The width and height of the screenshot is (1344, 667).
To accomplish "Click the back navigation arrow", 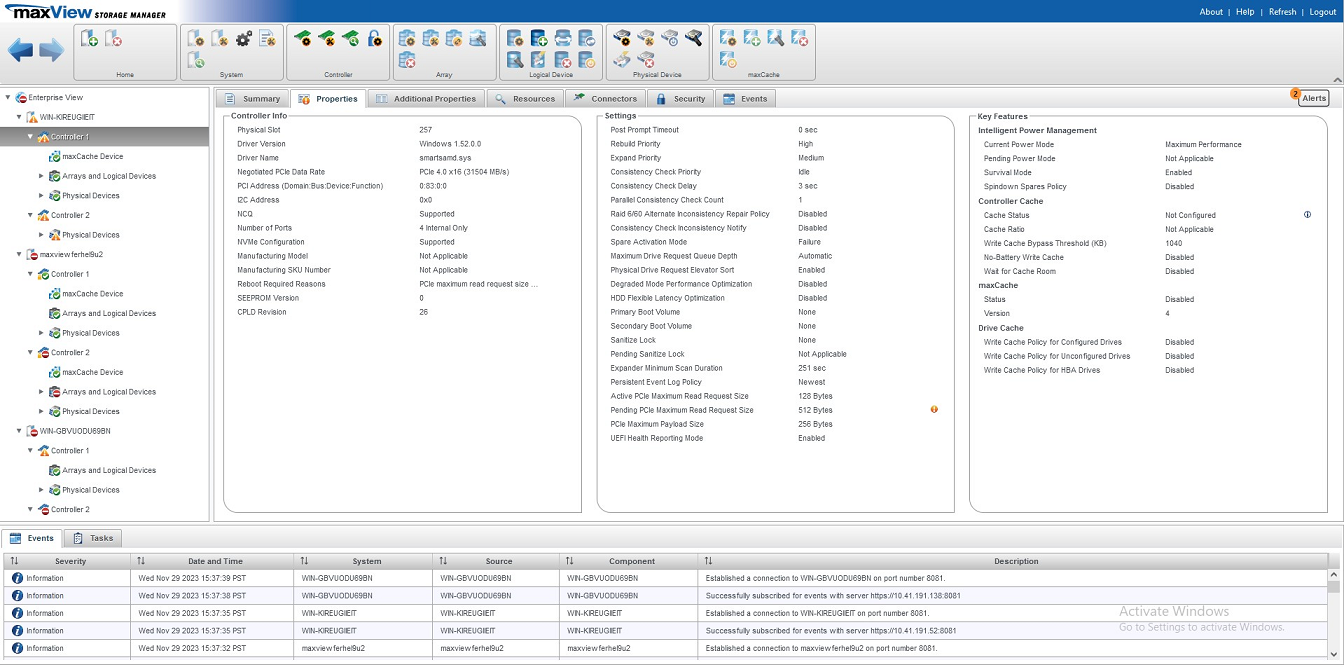I will coord(20,51).
